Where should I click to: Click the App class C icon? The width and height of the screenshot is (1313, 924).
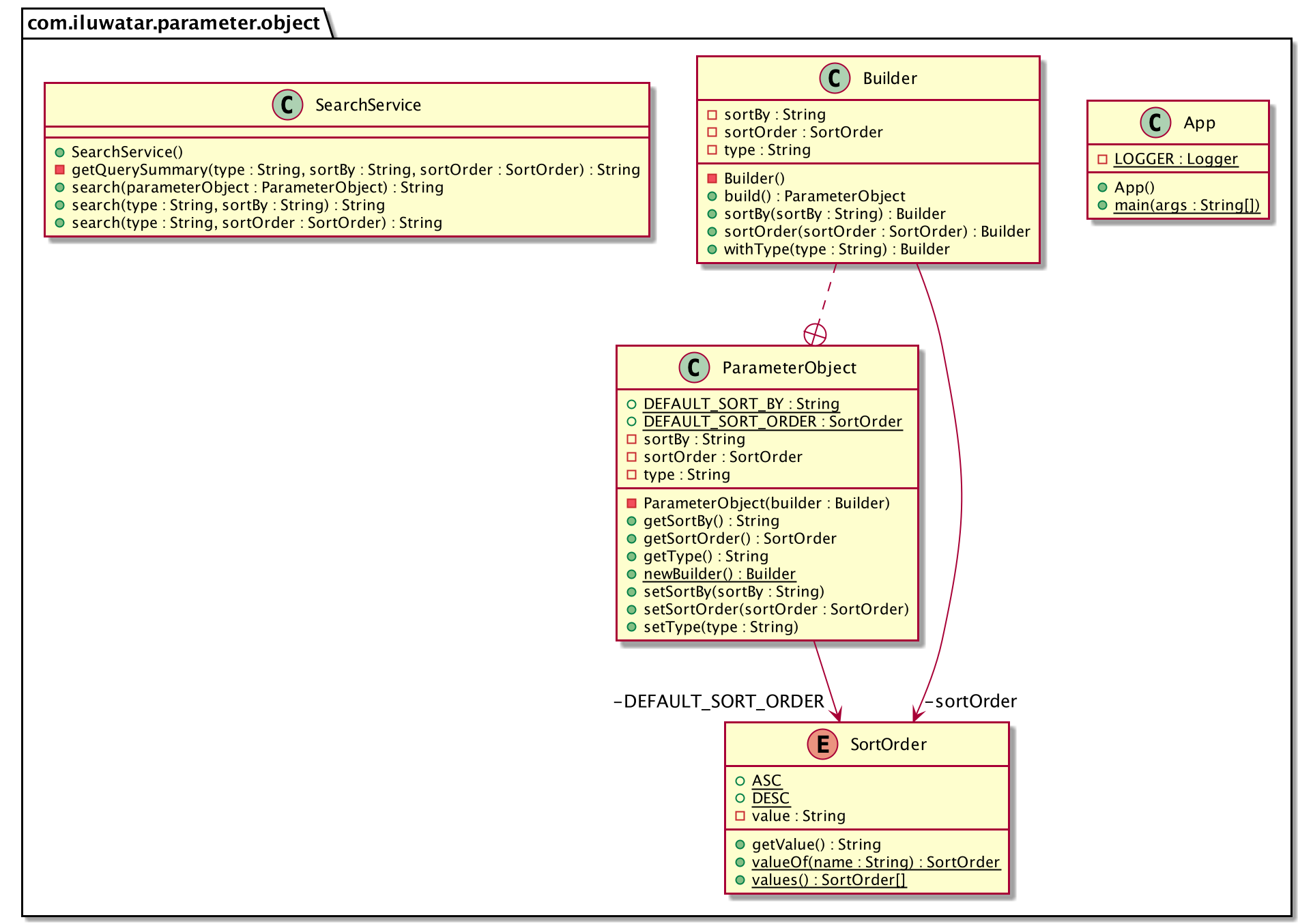coord(1155,123)
